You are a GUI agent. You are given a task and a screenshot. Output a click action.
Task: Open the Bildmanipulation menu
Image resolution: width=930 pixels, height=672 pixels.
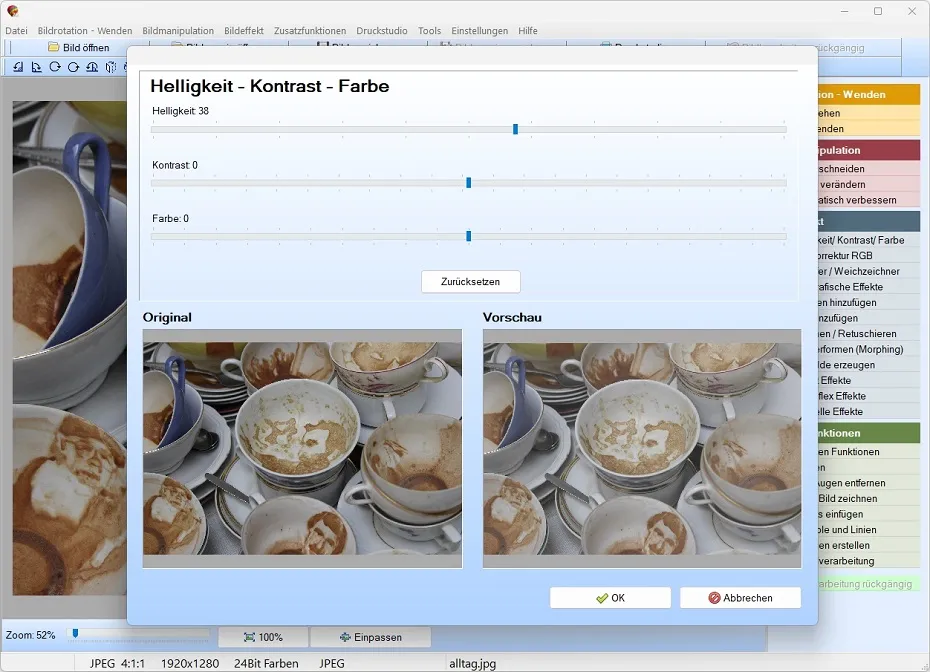[178, 31]
